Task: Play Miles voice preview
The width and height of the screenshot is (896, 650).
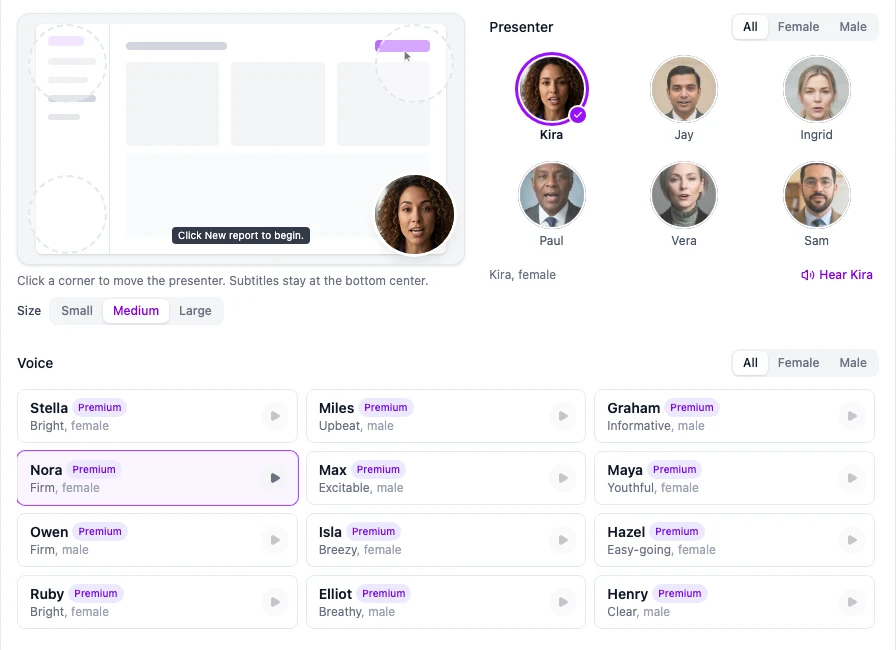Action: [x=563, y=416]
